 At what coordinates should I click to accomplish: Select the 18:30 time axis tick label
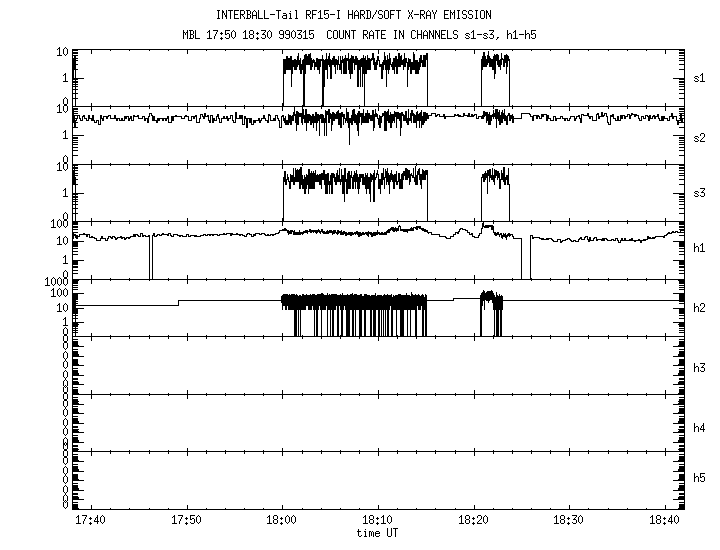pos(568,521)
